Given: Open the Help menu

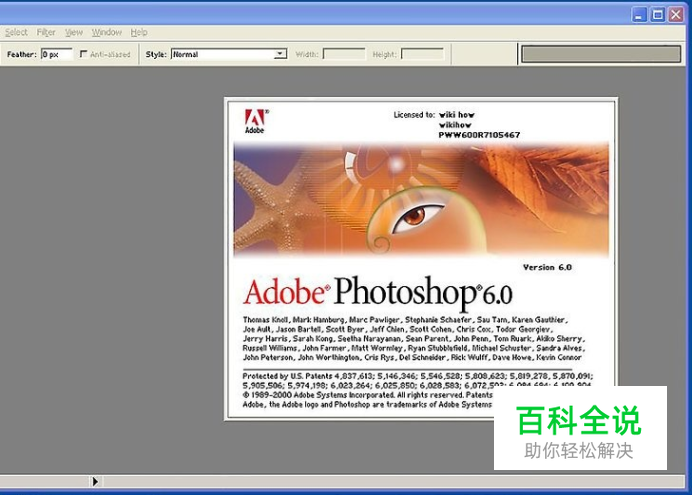Looking at the screenshot, I should click(139, 32).
